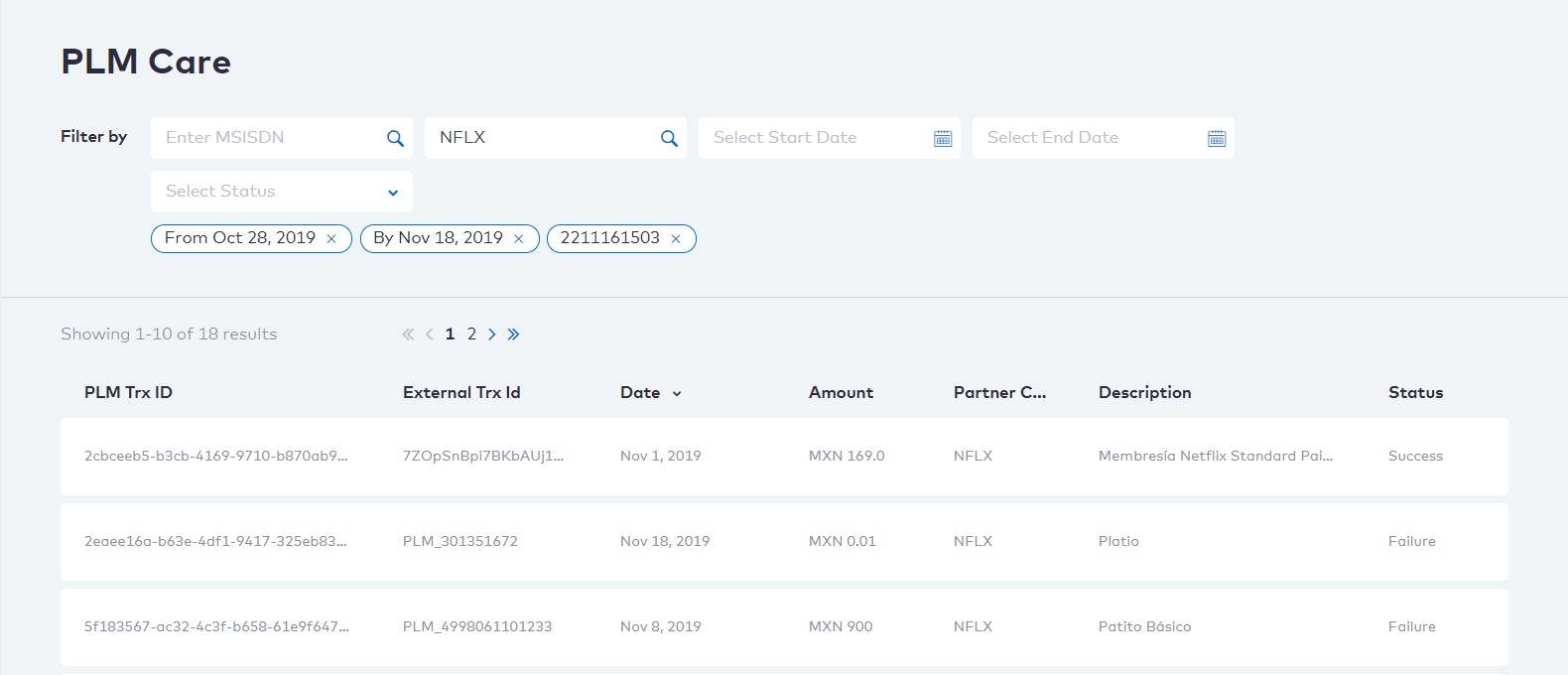Click the search icon in NFLX field
This screenshot has height=675, width=1568.
click(x=669, y=139)
